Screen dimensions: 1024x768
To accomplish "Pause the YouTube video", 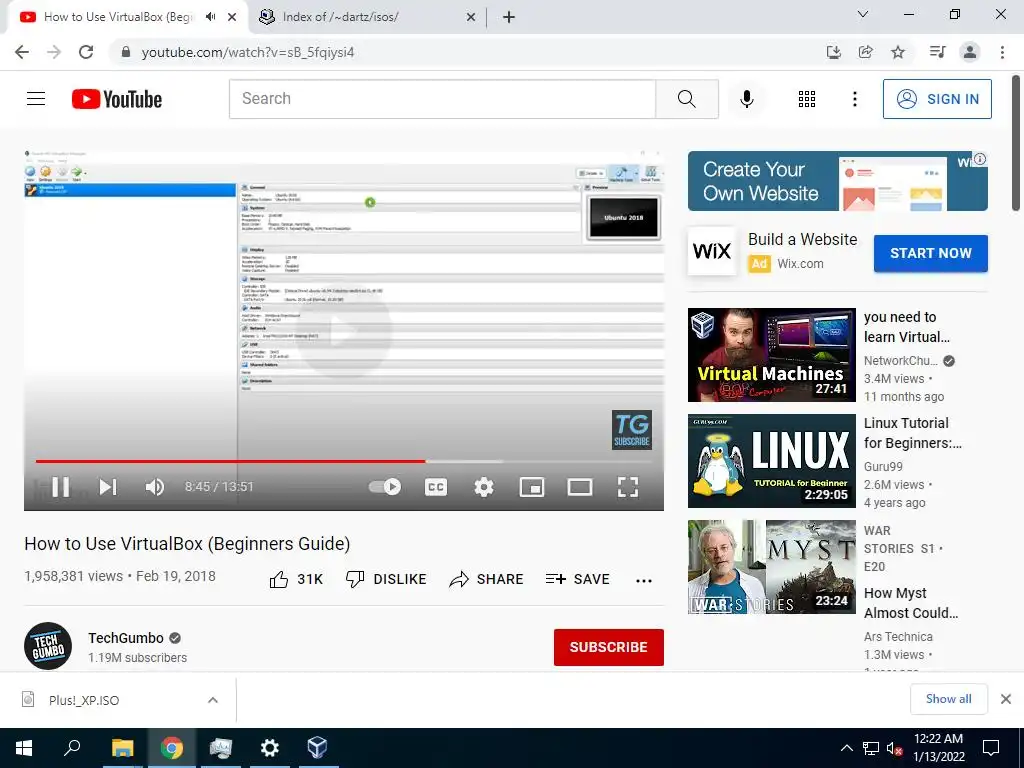I will coord(60,487).
